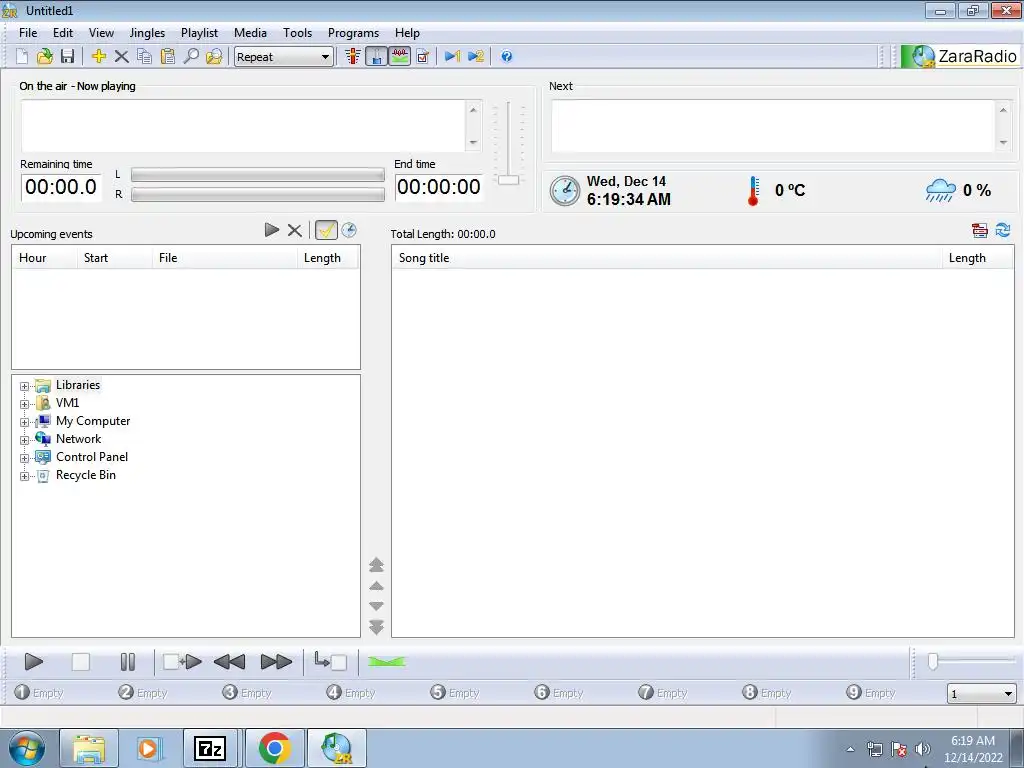The width and height of the screenshot is (1024, 768).
Task: Expand the Recycle Bin tree node
Action: coord(24,476)
